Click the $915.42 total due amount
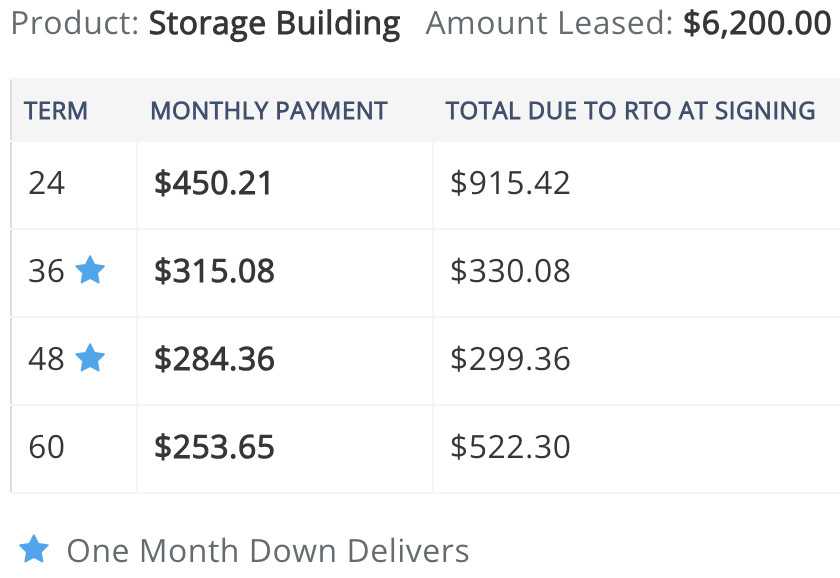 point(510,183)
